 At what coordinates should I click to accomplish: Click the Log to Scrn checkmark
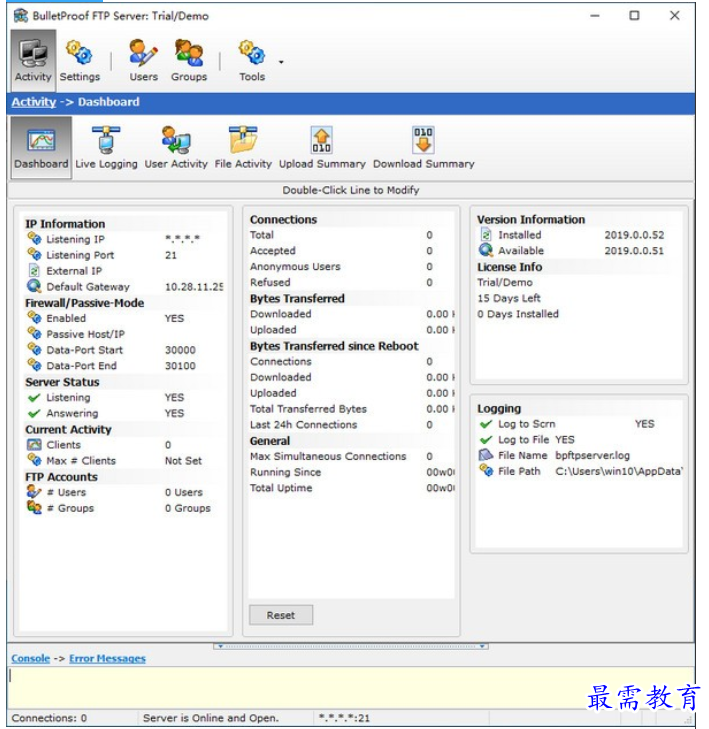(486, 424)
